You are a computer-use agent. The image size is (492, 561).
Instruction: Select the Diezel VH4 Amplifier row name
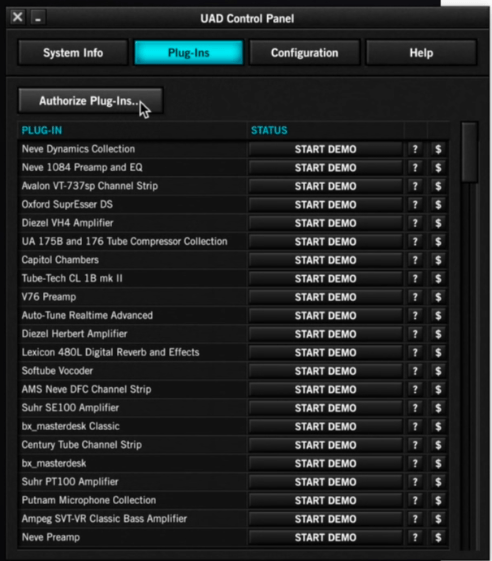pyautogui.click(x=67, y=223)
